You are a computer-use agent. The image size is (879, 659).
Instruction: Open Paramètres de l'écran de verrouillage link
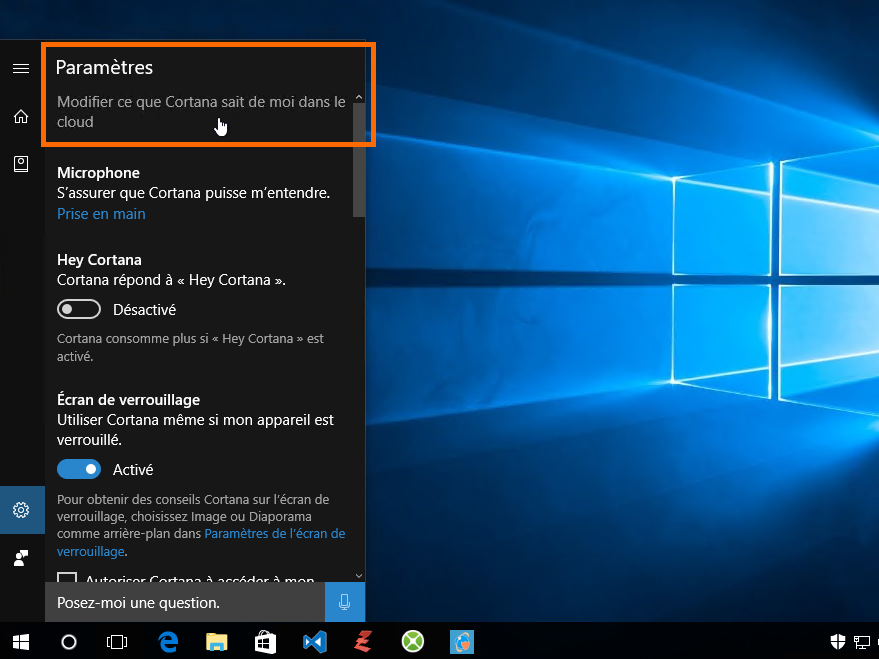[271, 533]
